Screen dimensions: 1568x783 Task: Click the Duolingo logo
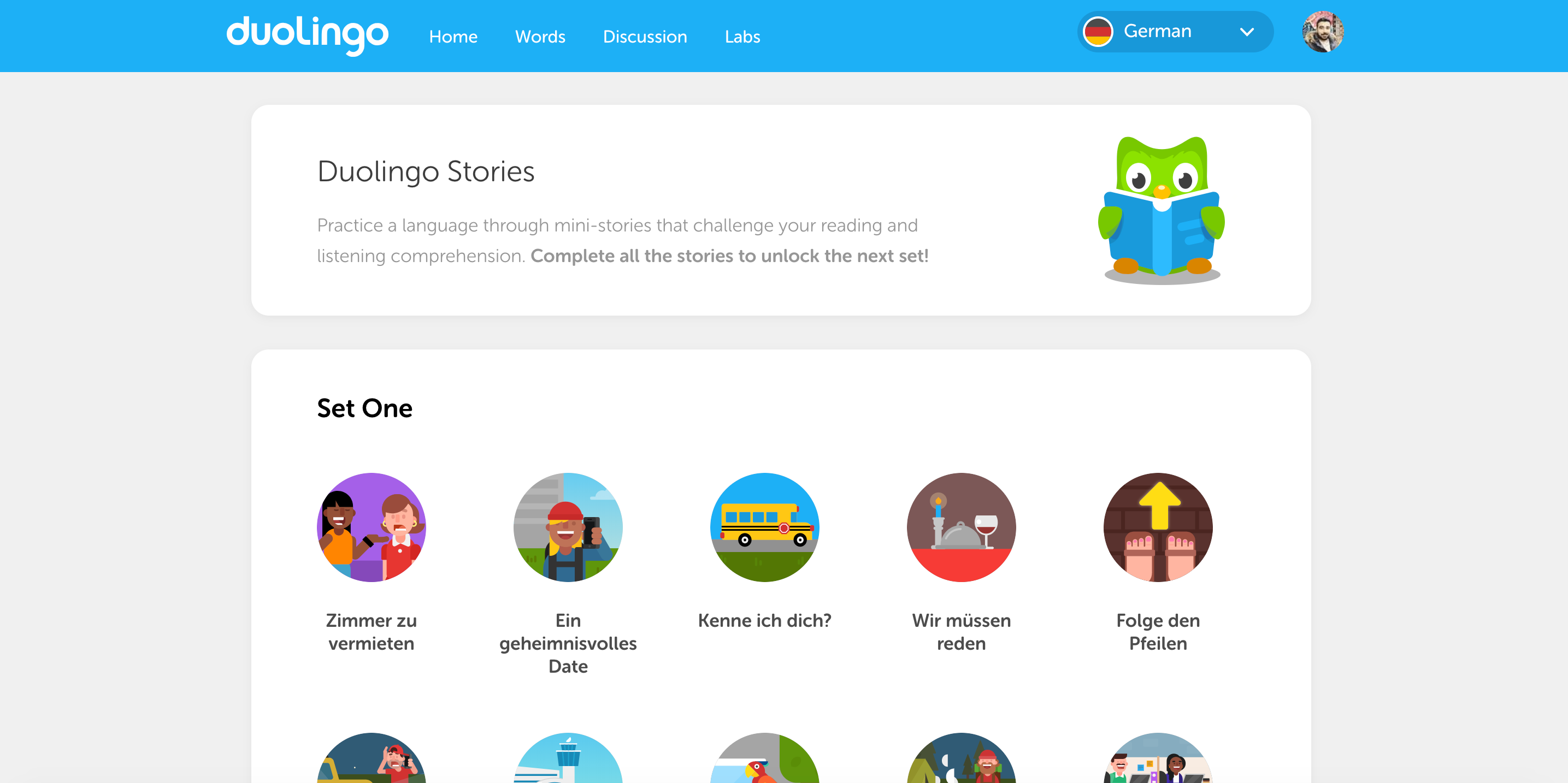coord(308,35)
